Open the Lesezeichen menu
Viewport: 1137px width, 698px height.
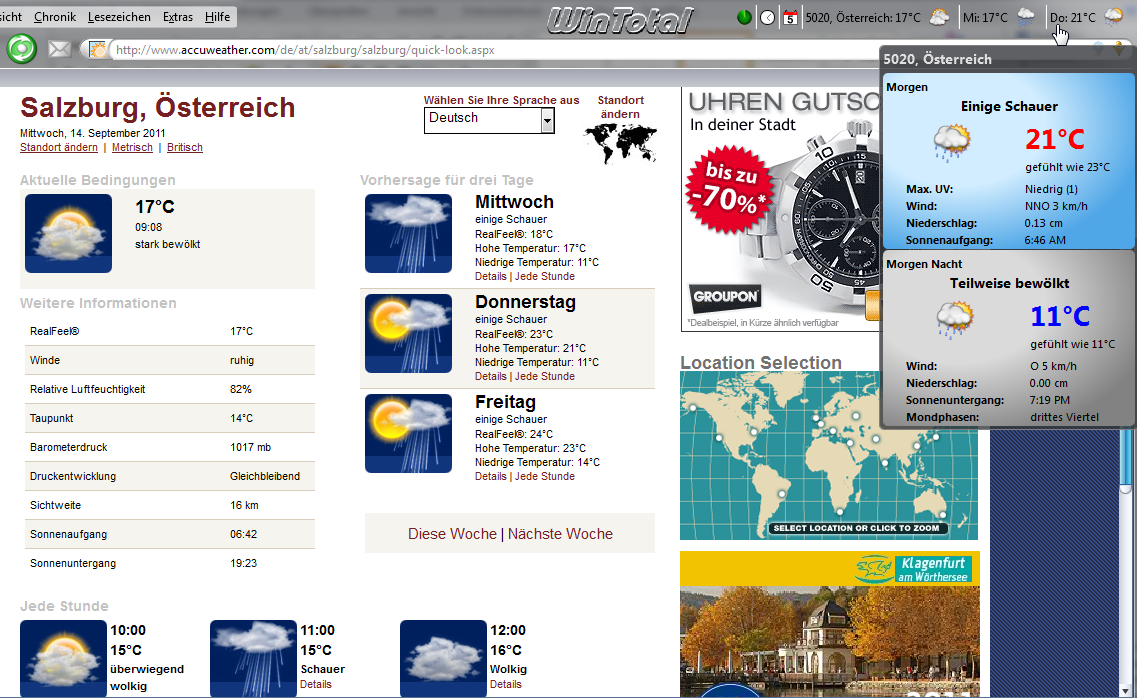pyautogui.click(x=119, y=17)
